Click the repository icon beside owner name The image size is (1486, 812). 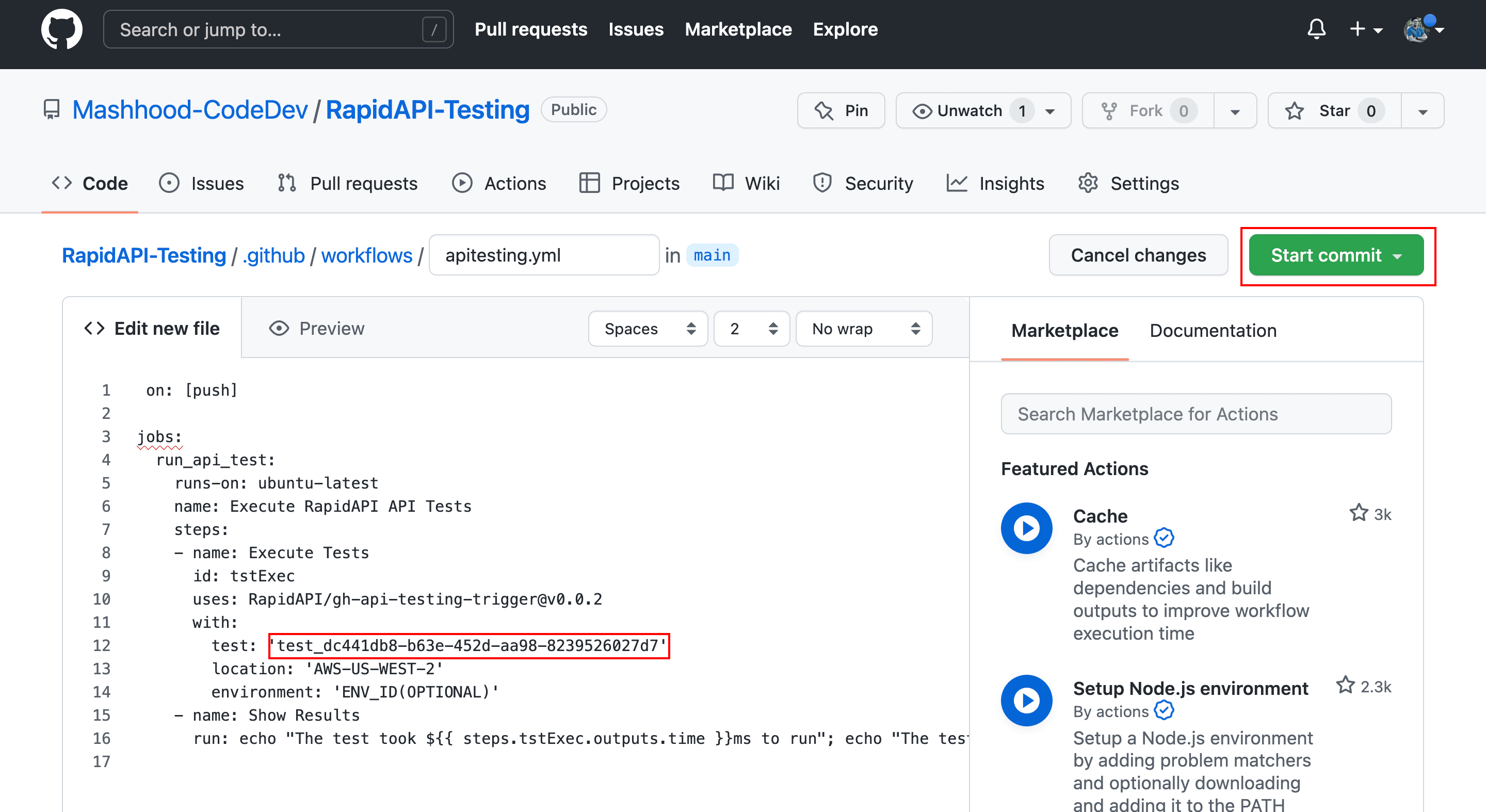[x=52, y=109]
